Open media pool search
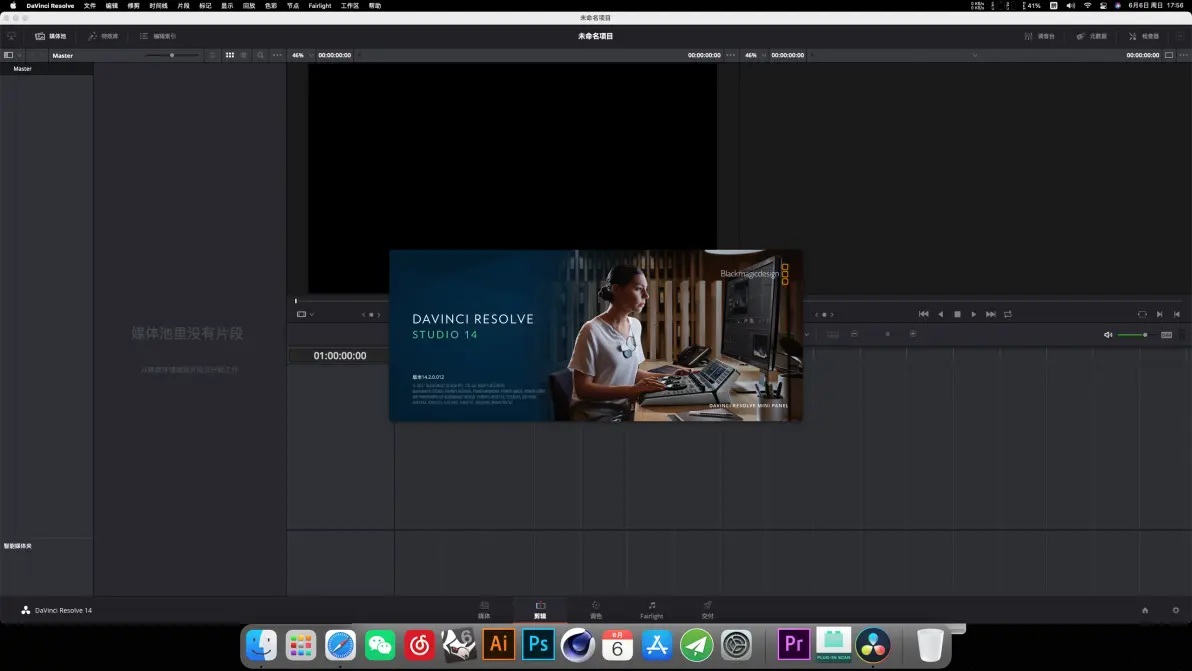The image size is (1192, 671). (x=260, y=55)
